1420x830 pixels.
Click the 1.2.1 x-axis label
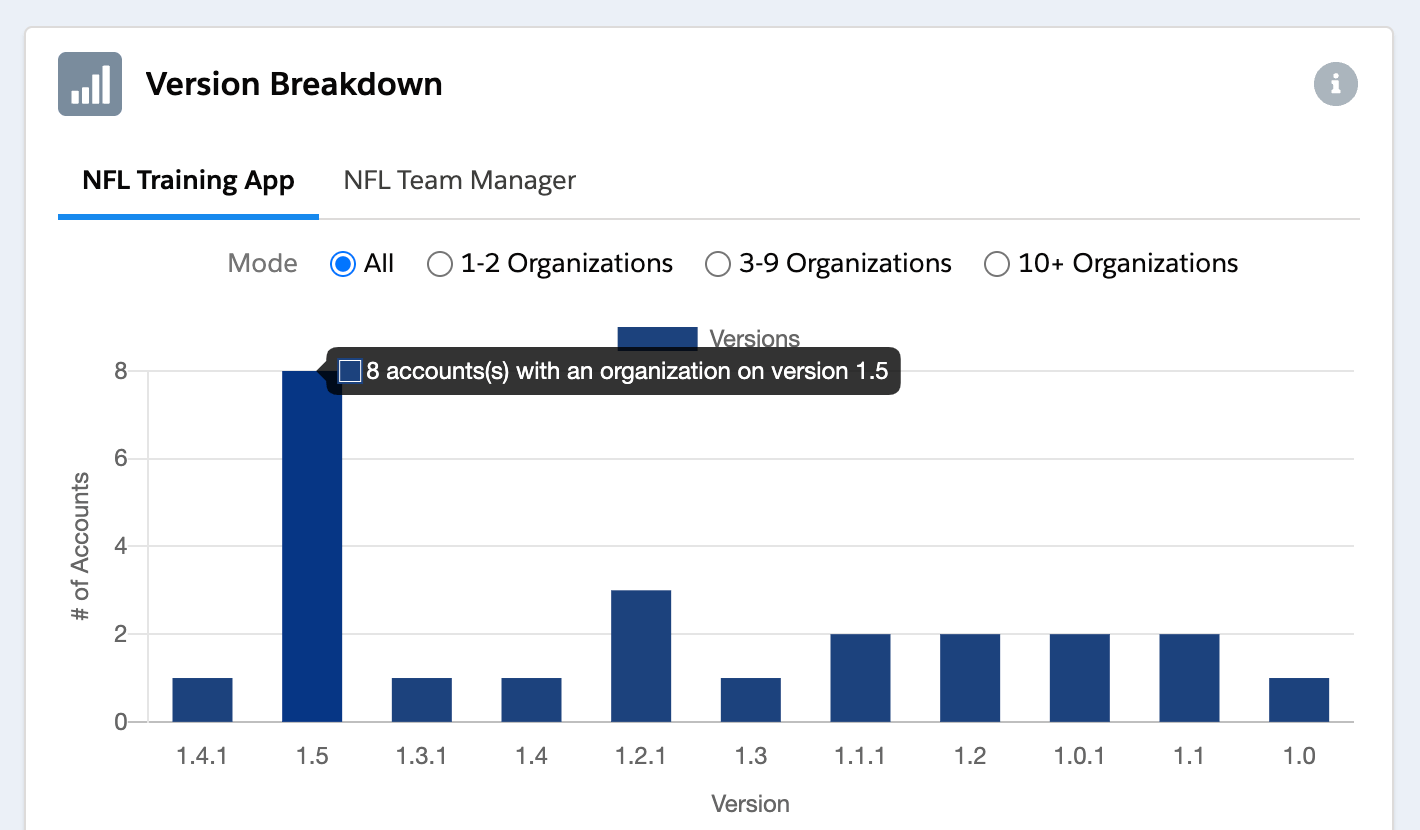point(641,756)
